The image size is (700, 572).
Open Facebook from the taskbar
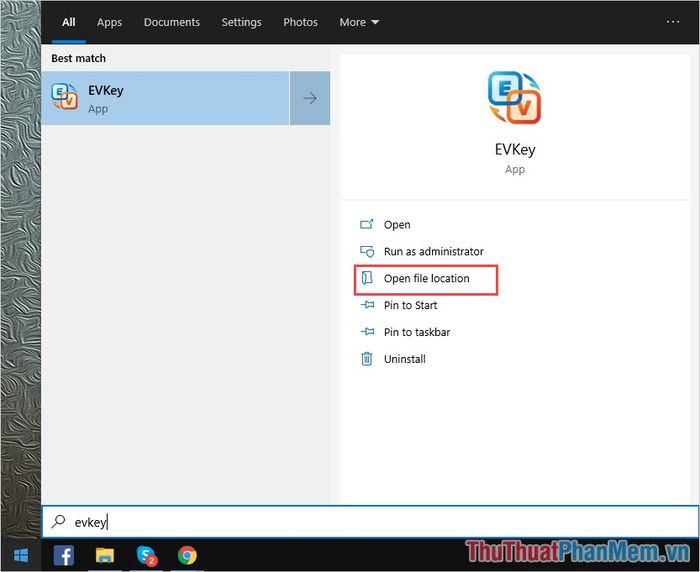point(64,555)
